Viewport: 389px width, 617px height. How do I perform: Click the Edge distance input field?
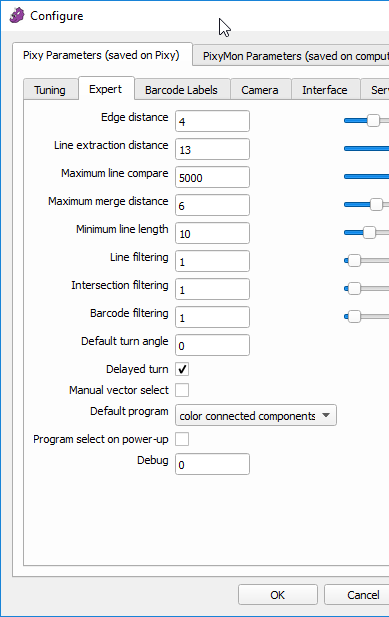[x=212, y=121]
